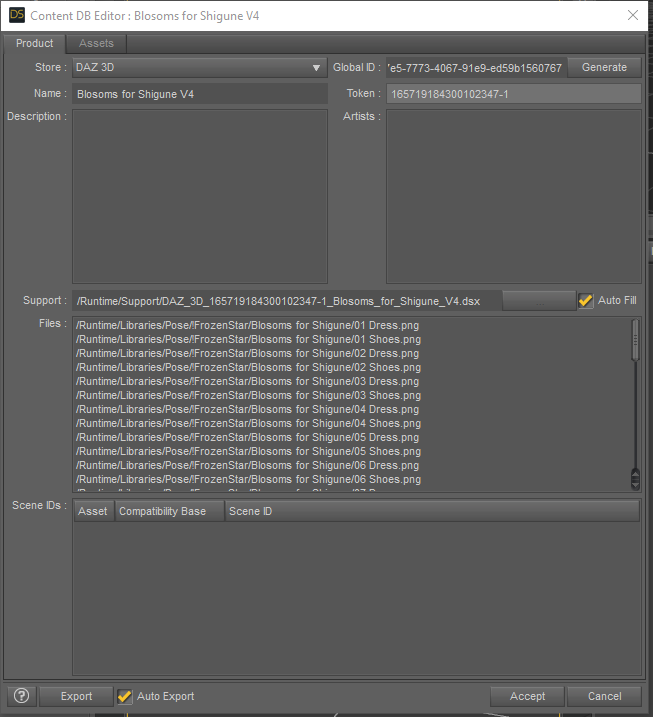653x717 pixels.
Task: Toggle the Auto Export checkbox
Action: point(124,696)
